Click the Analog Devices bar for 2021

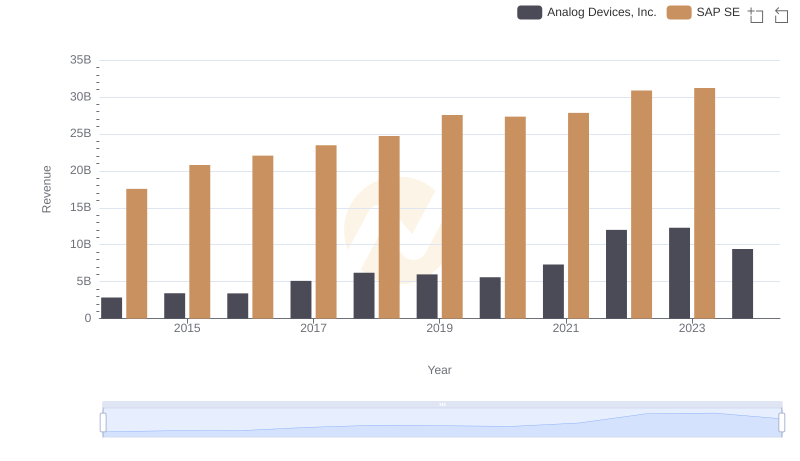[x=554, y=292]
